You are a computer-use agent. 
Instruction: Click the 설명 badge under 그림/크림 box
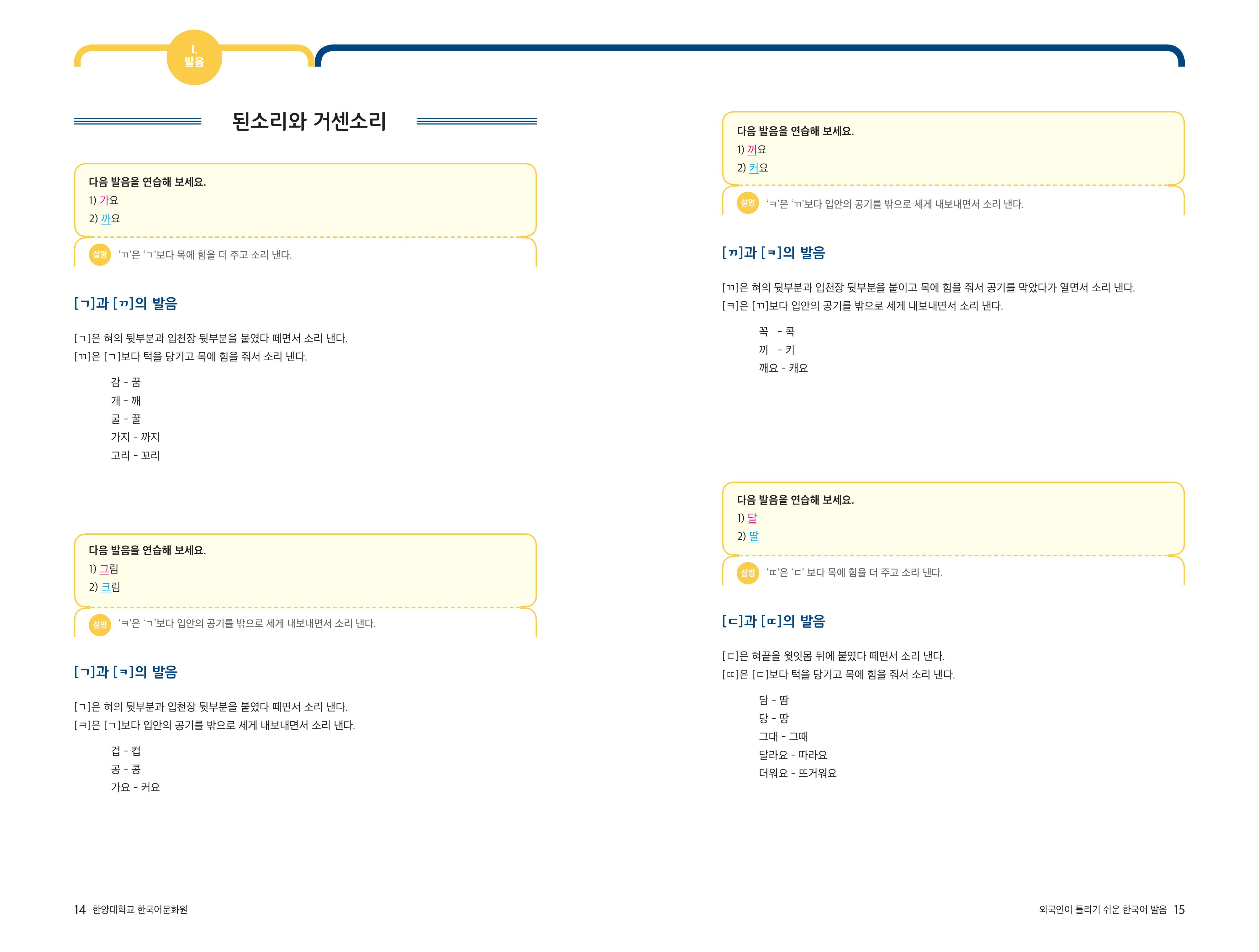100,624
